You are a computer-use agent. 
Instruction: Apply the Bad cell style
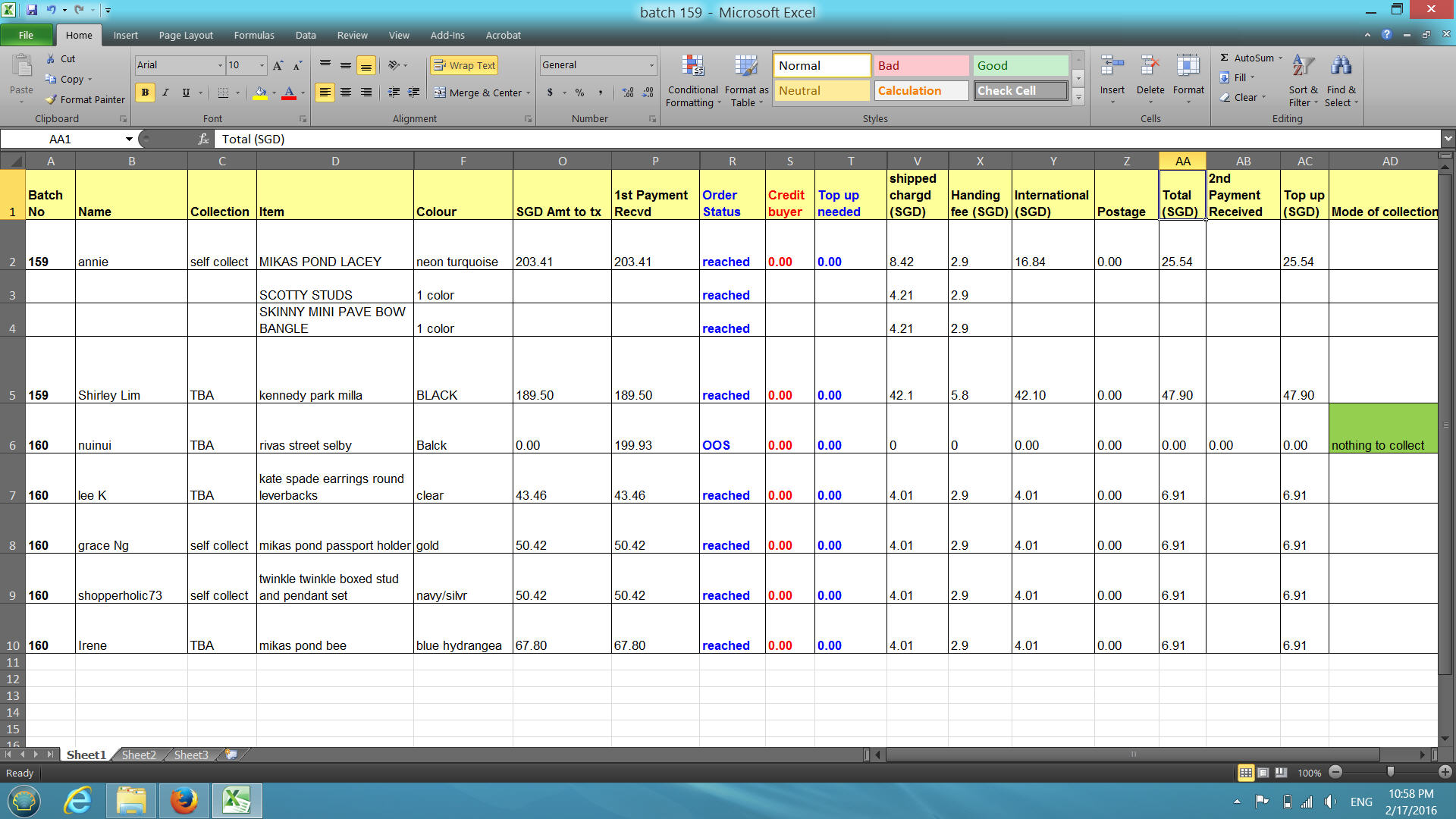click(921, 66)
